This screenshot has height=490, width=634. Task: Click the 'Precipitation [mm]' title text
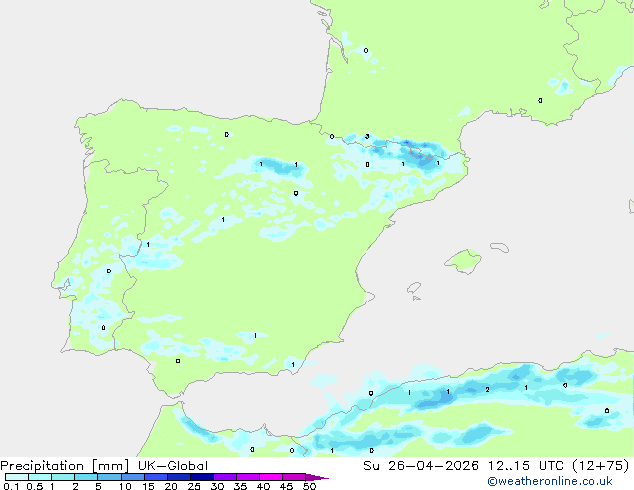tap(64, 466)
